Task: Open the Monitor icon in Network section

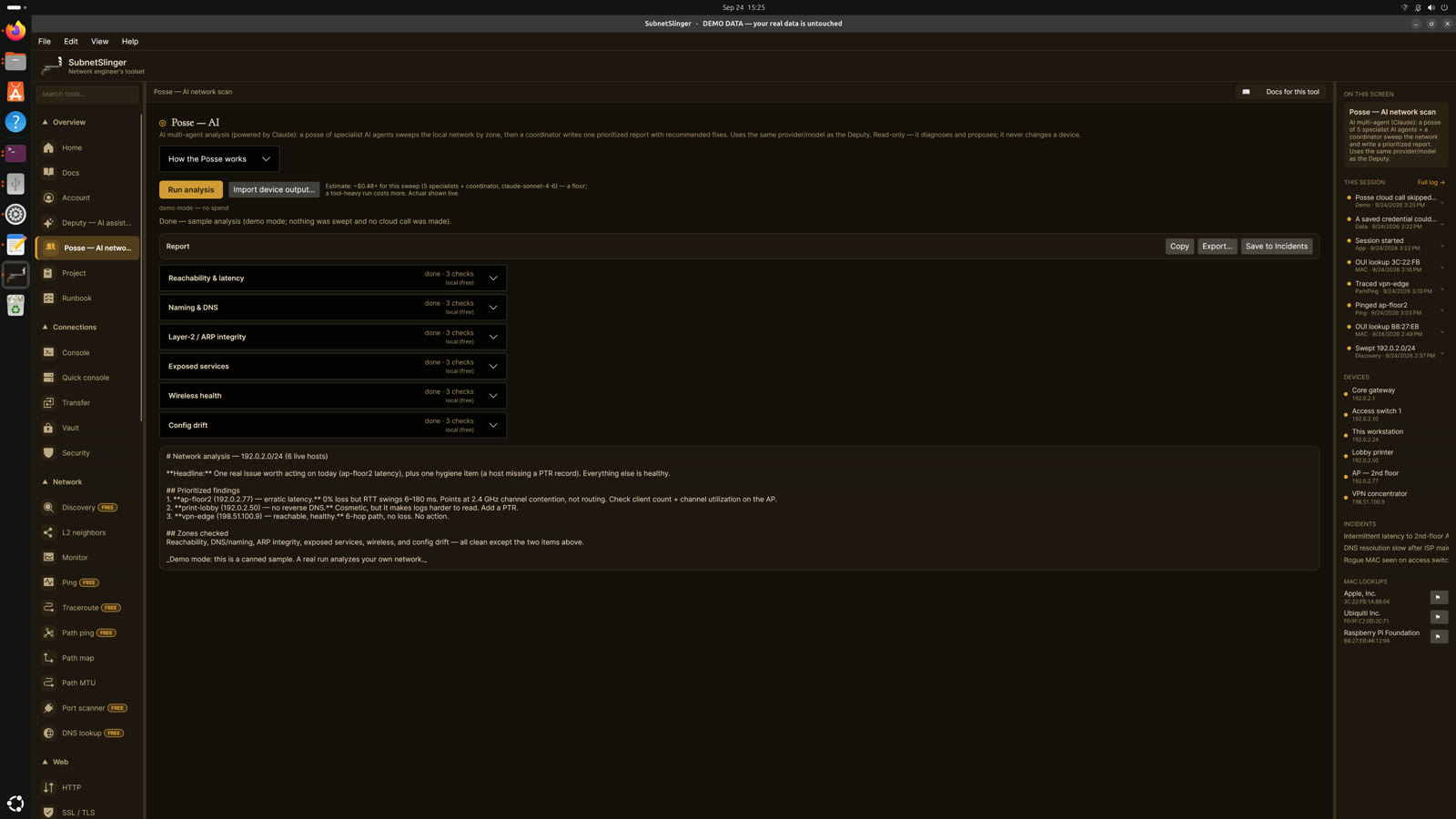Action: tap(48, 558)
